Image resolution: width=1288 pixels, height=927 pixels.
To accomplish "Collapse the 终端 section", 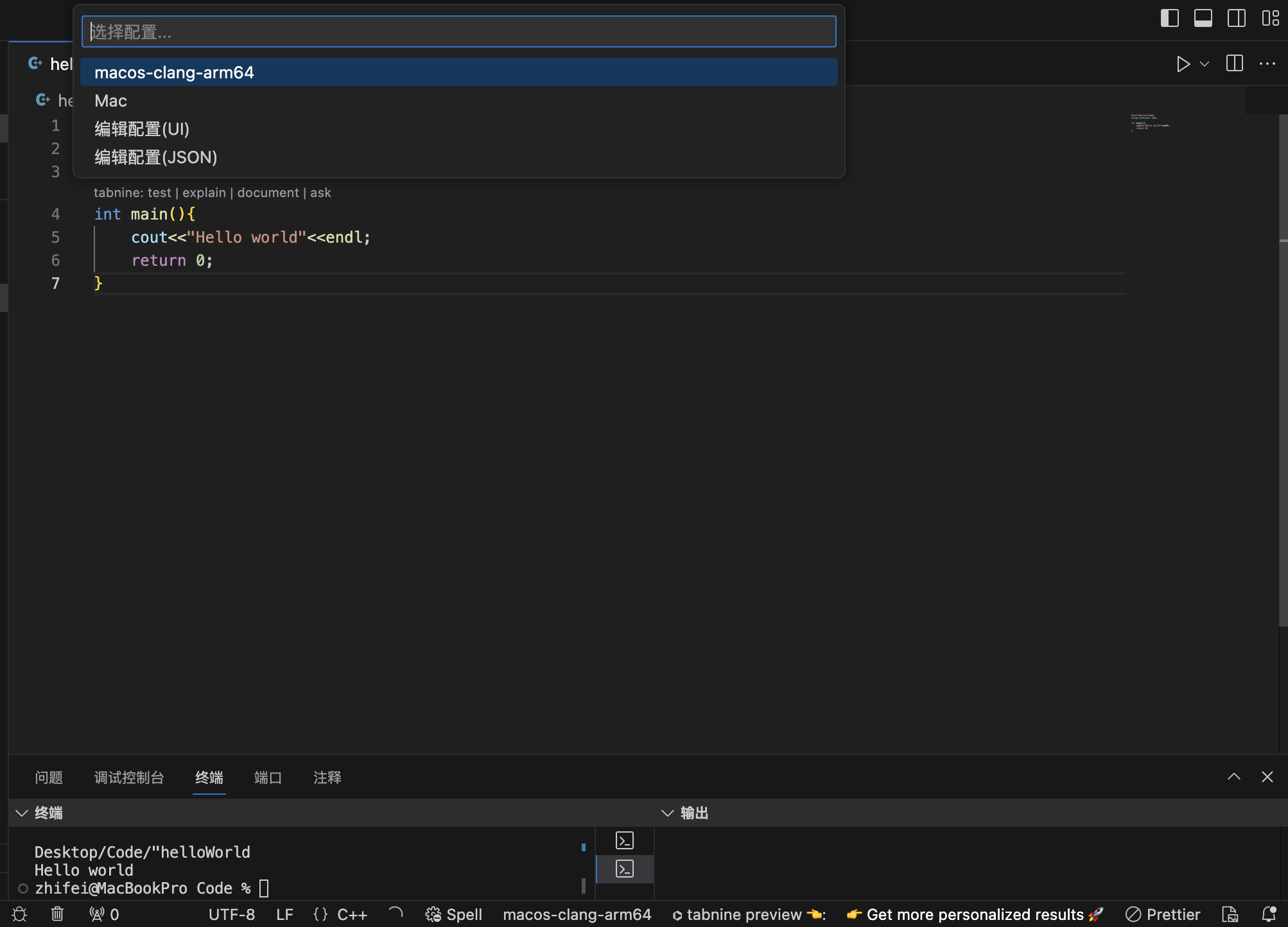I will click(22, 813).
